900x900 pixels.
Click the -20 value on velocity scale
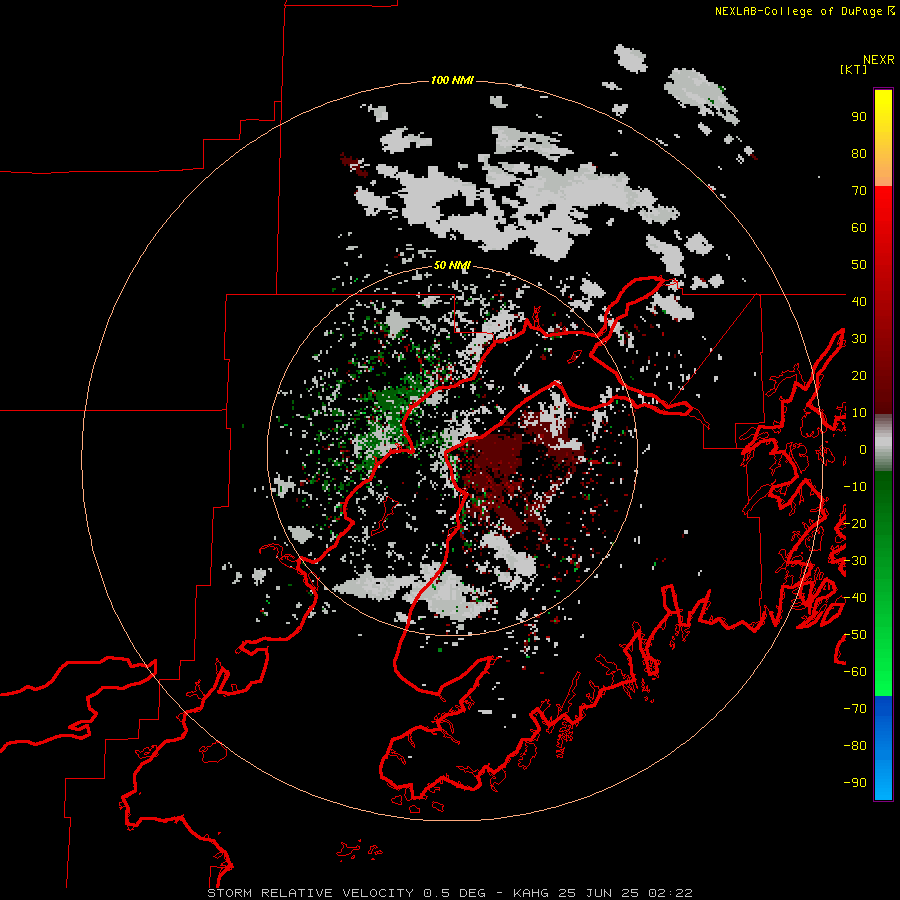click(855, 523)
